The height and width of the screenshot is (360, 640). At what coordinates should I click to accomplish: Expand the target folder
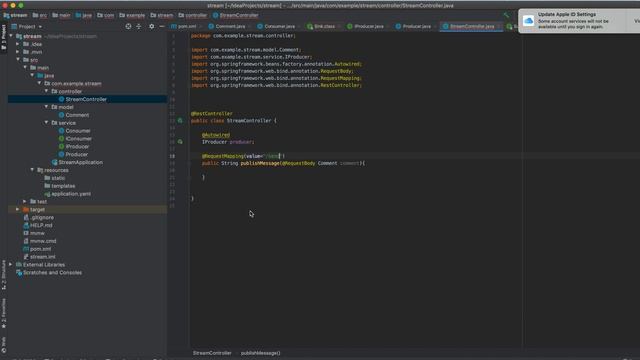coord(18,209)
